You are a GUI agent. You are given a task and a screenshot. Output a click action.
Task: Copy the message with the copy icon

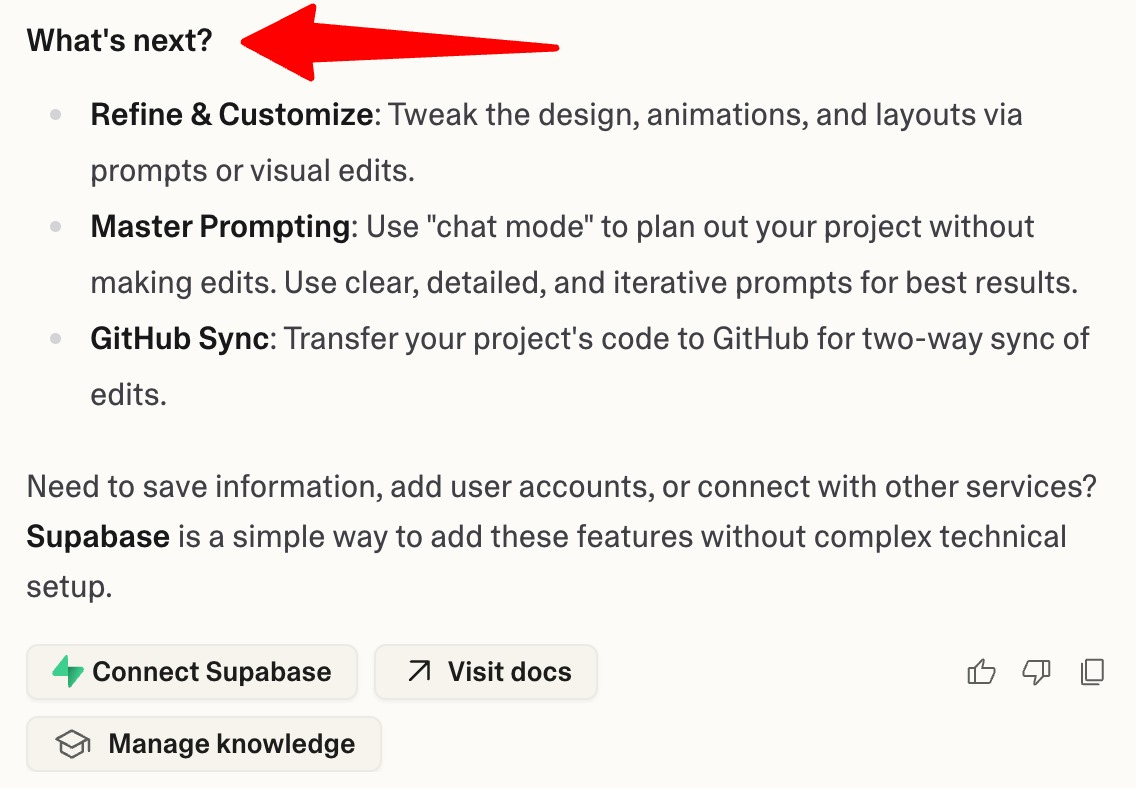pyautogui.click(x=1092, y=671)
